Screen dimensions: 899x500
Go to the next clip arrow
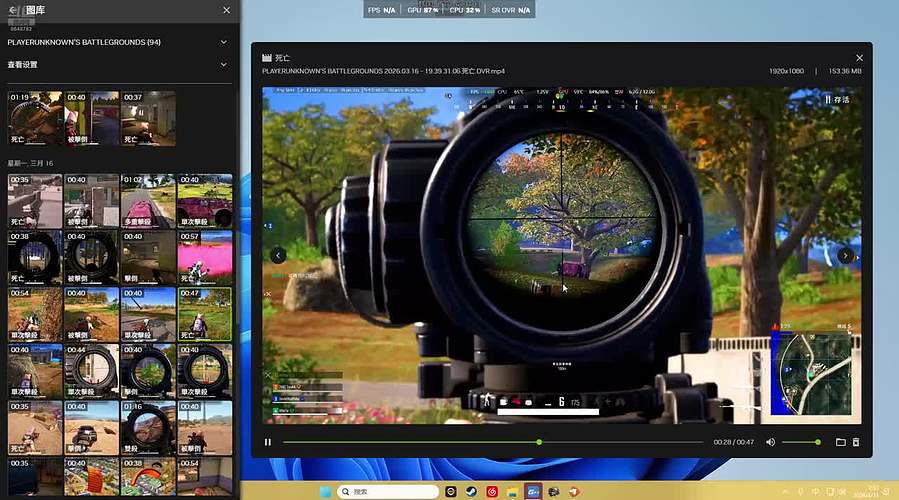[x=846, y=255]
